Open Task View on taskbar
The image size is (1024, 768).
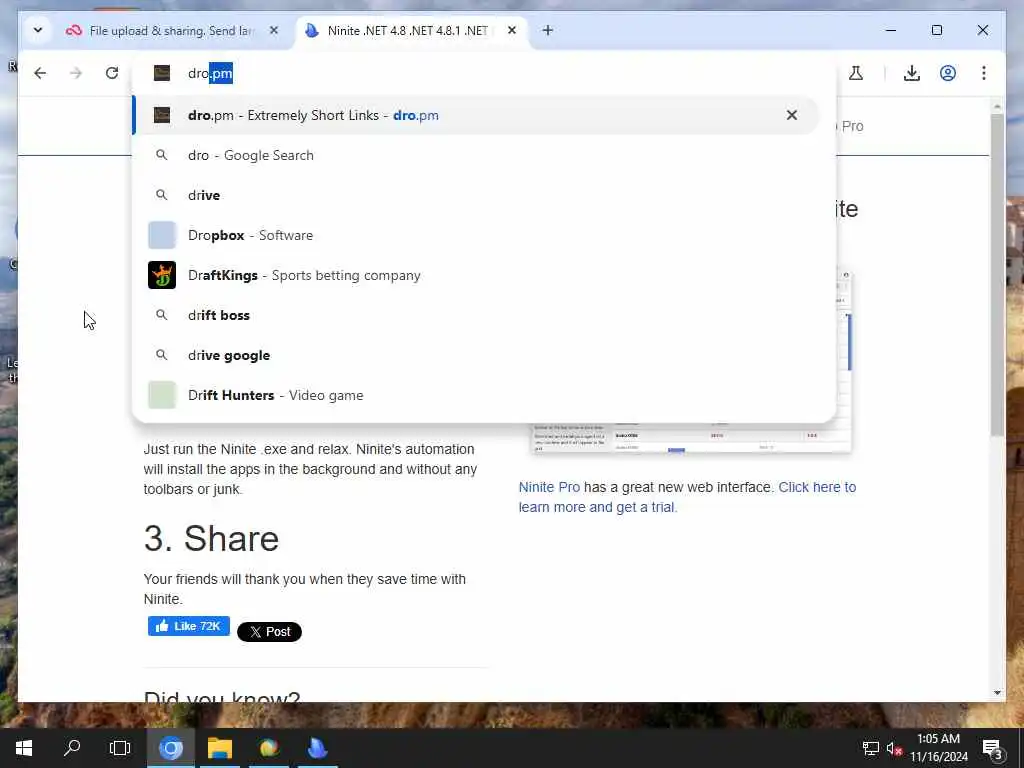coord(120,748)
